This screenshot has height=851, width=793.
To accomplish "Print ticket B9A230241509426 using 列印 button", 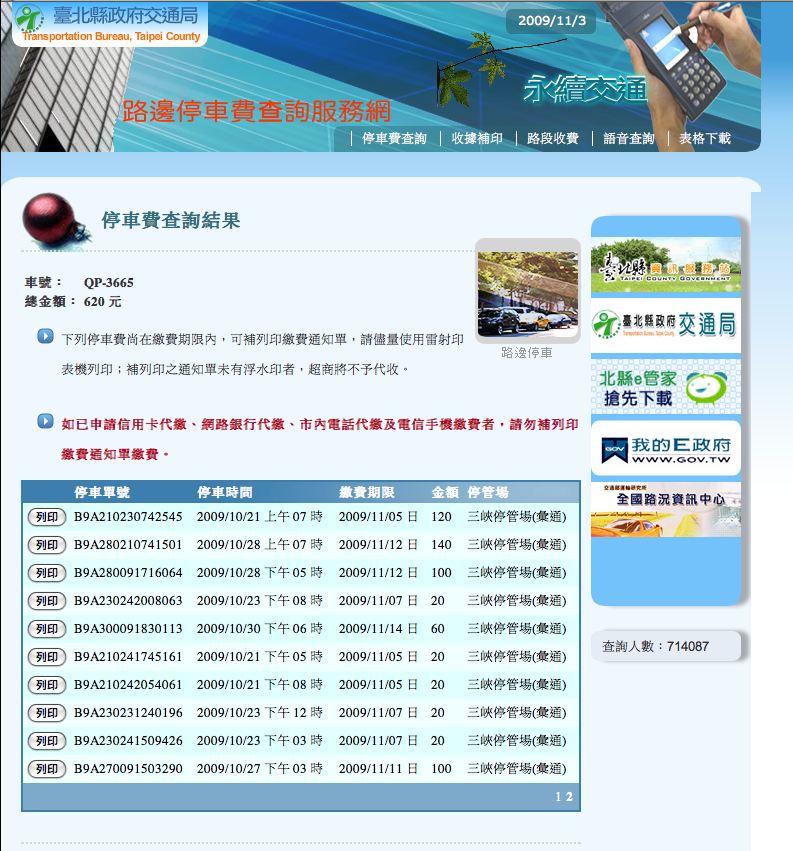I will point(47,741).
